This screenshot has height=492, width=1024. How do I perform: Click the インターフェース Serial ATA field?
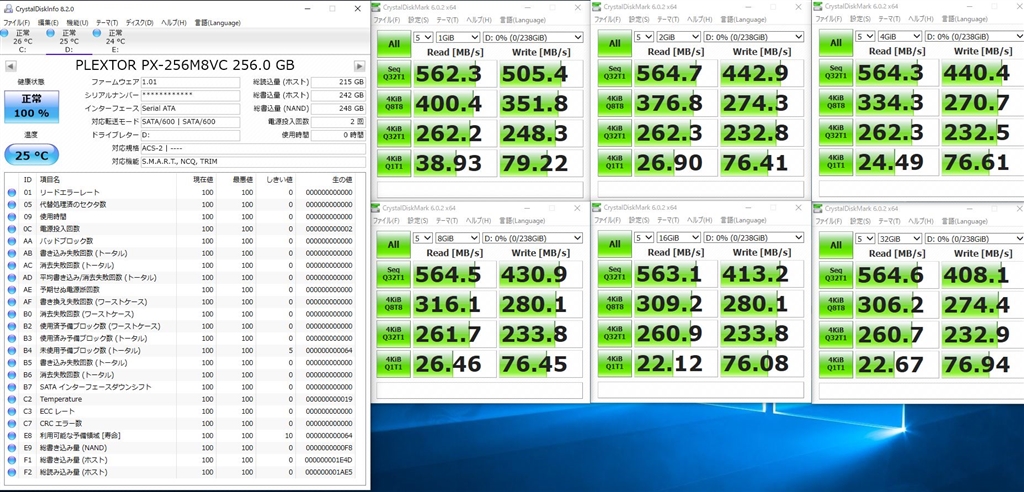point(190,109)
